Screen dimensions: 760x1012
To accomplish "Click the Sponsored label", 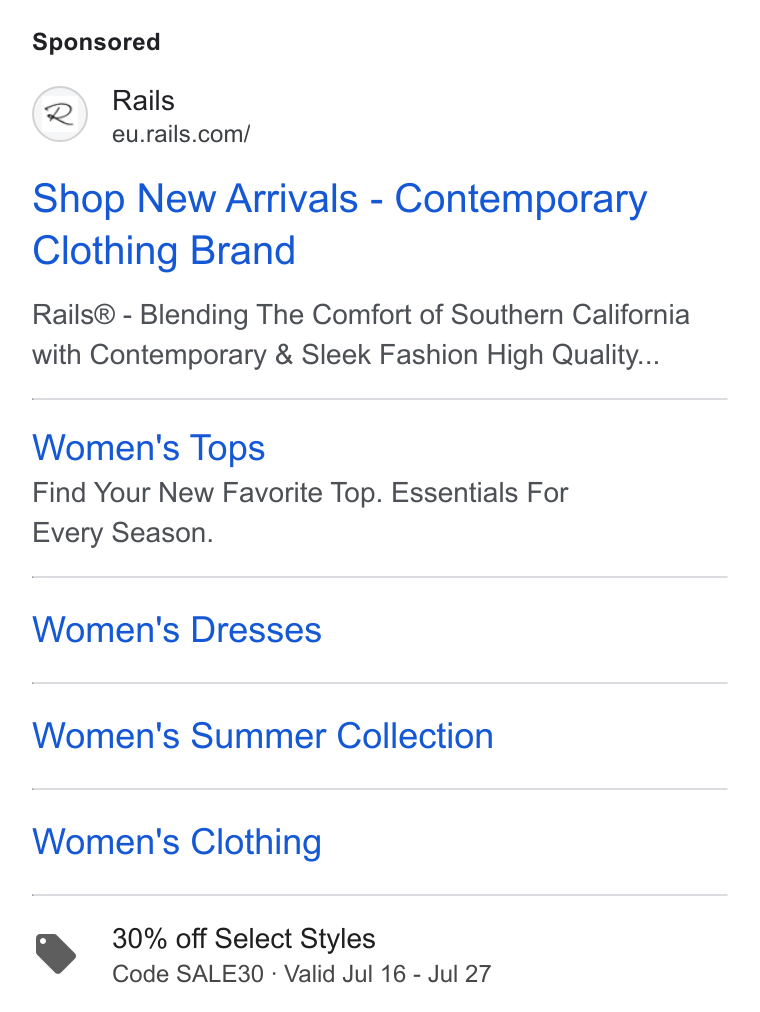I will 96,42.
